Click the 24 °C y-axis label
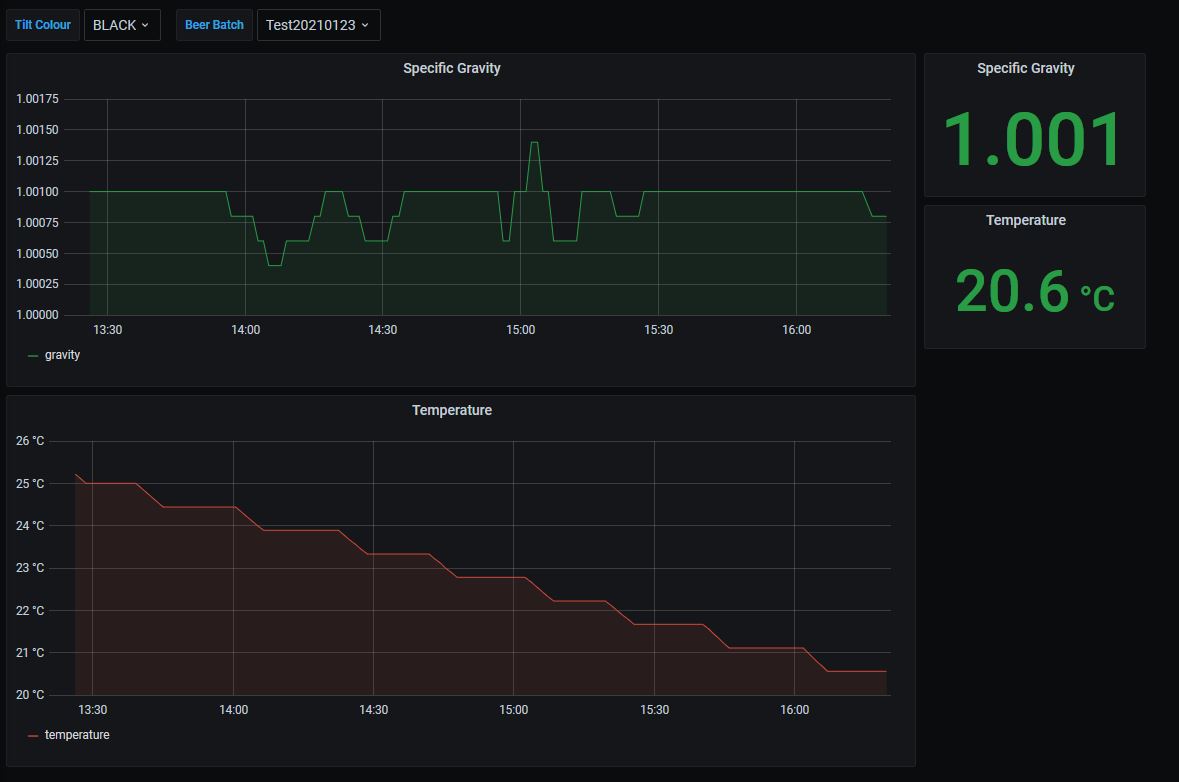The height and width of the screenshot is (782, 1179). click(x=30, y=526)
